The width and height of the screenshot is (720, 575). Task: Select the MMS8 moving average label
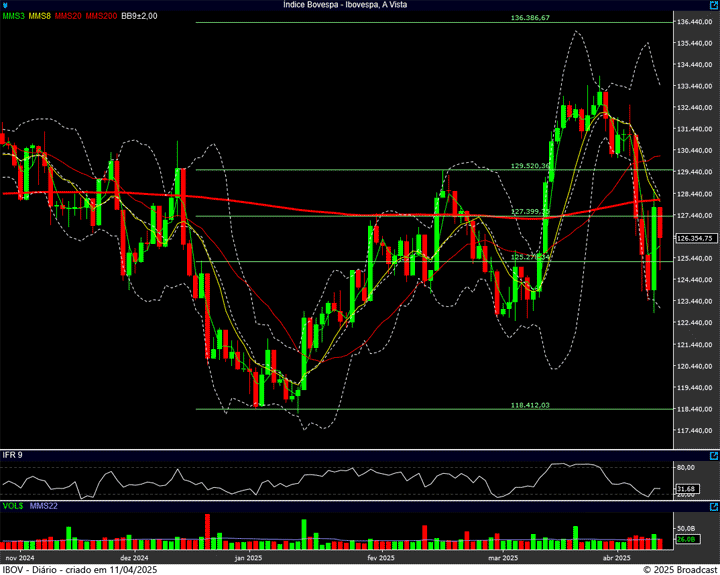(x=41, y=17)
